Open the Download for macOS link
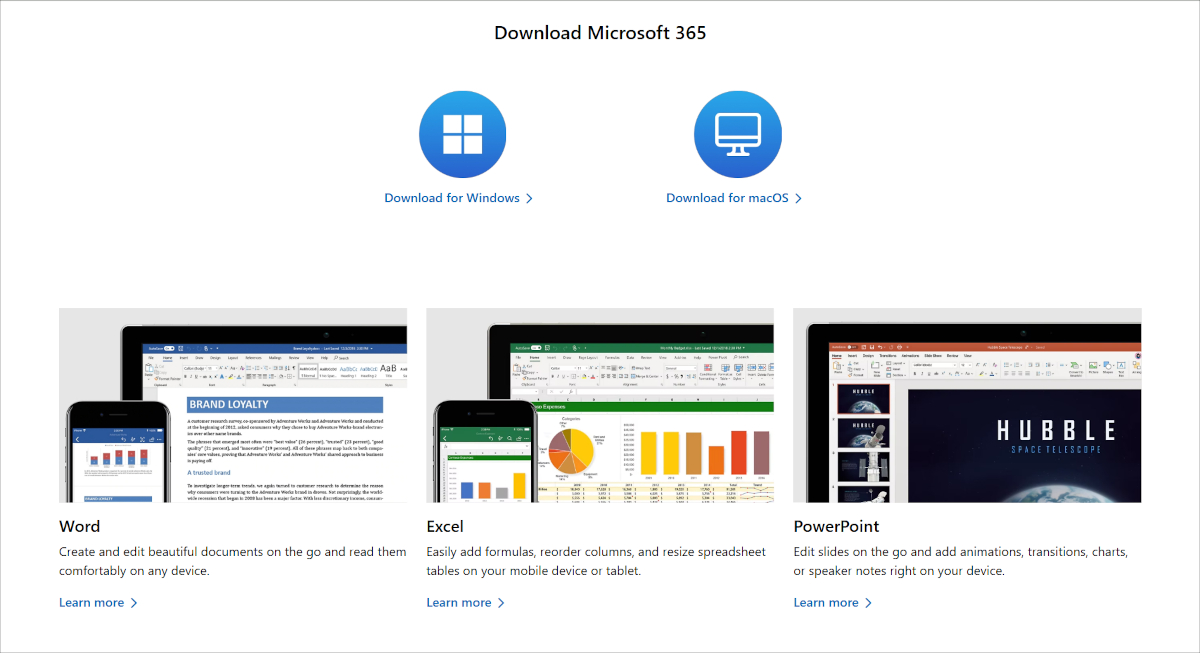The height and width of the screenshot is (653, 1200). click(x=726, y=198)
